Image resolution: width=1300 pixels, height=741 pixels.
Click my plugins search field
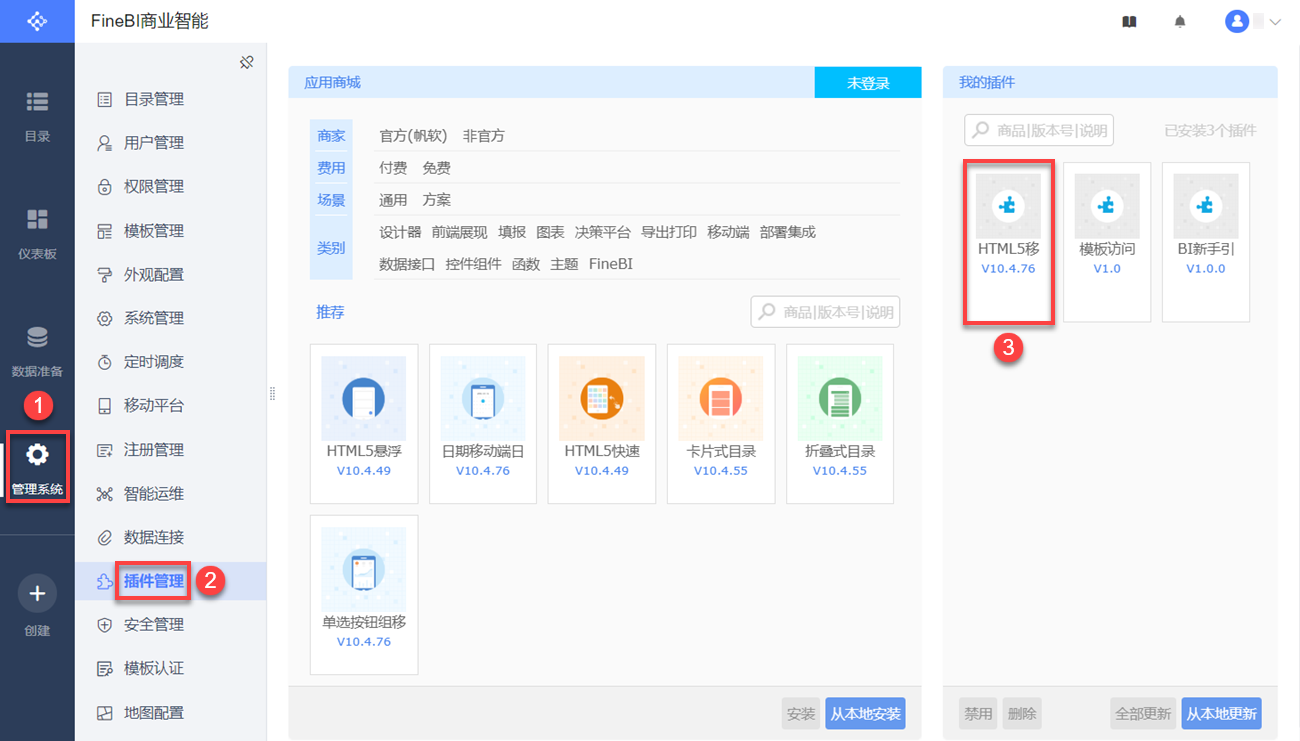[x=1039, y=130]
